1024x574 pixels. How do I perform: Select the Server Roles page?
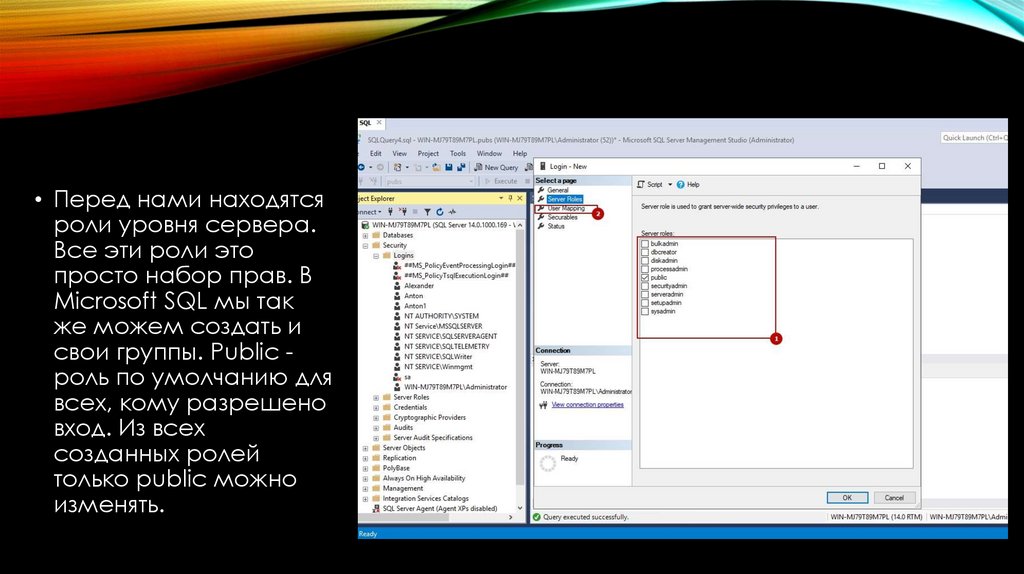click(564, 199)
